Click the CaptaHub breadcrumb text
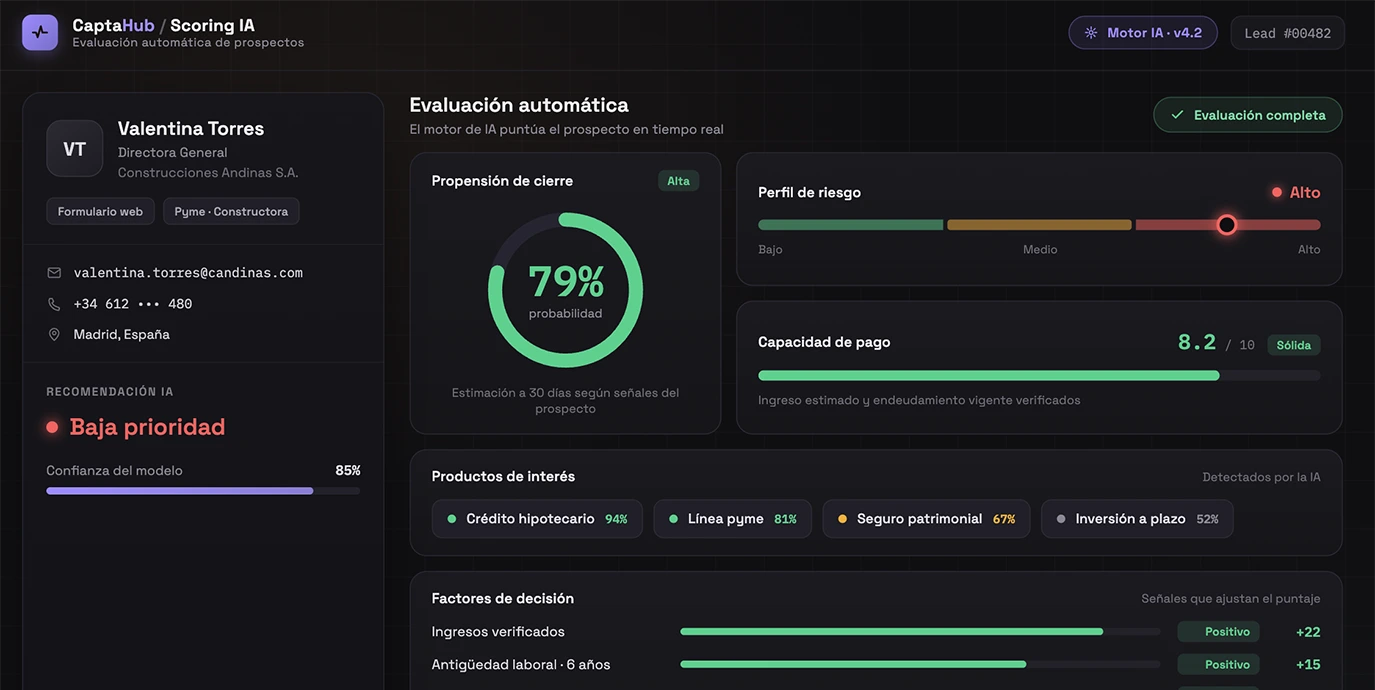 (x=113, y=25)
